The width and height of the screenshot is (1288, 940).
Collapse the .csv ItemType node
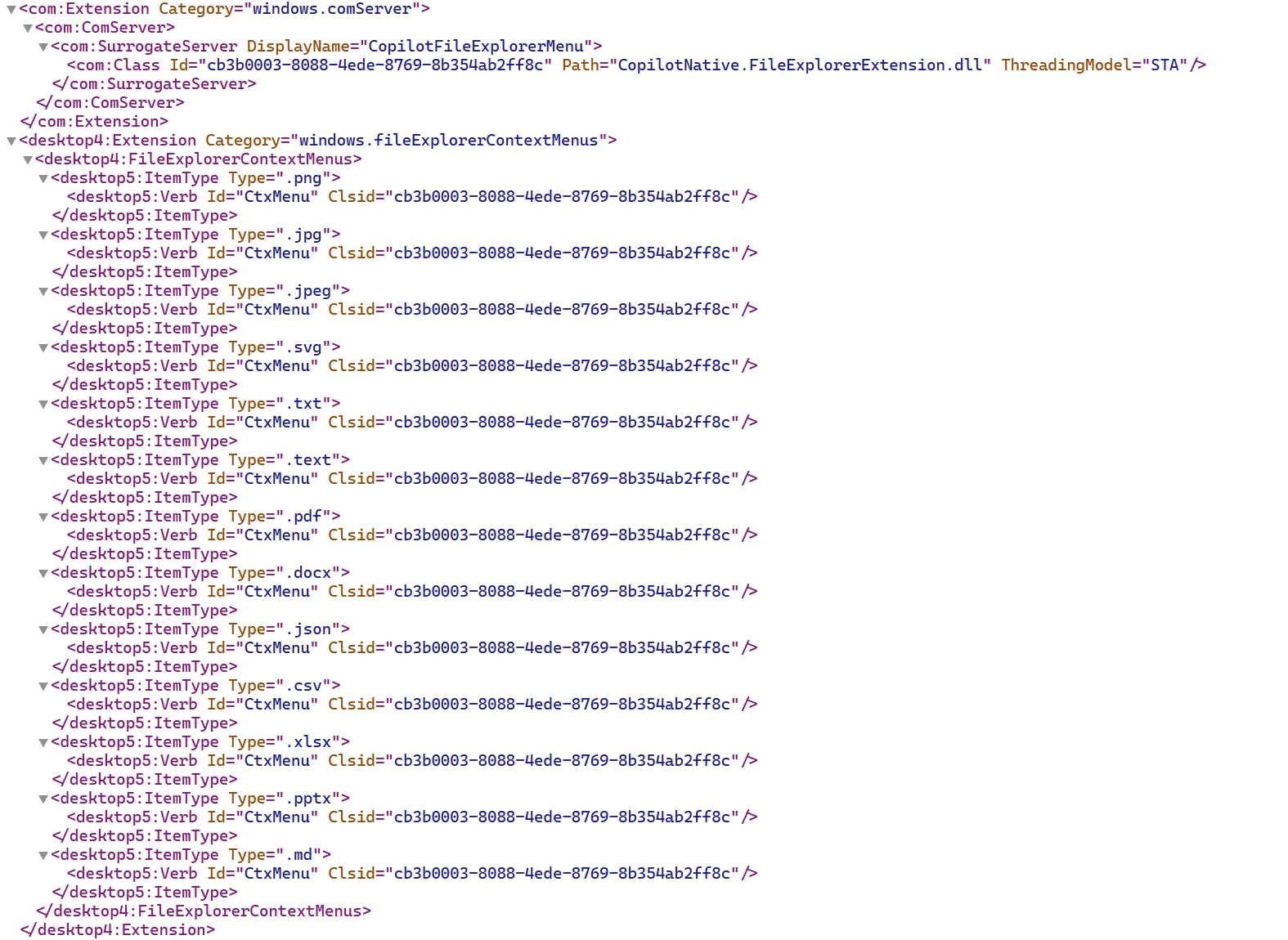click(x=43, y=687)
